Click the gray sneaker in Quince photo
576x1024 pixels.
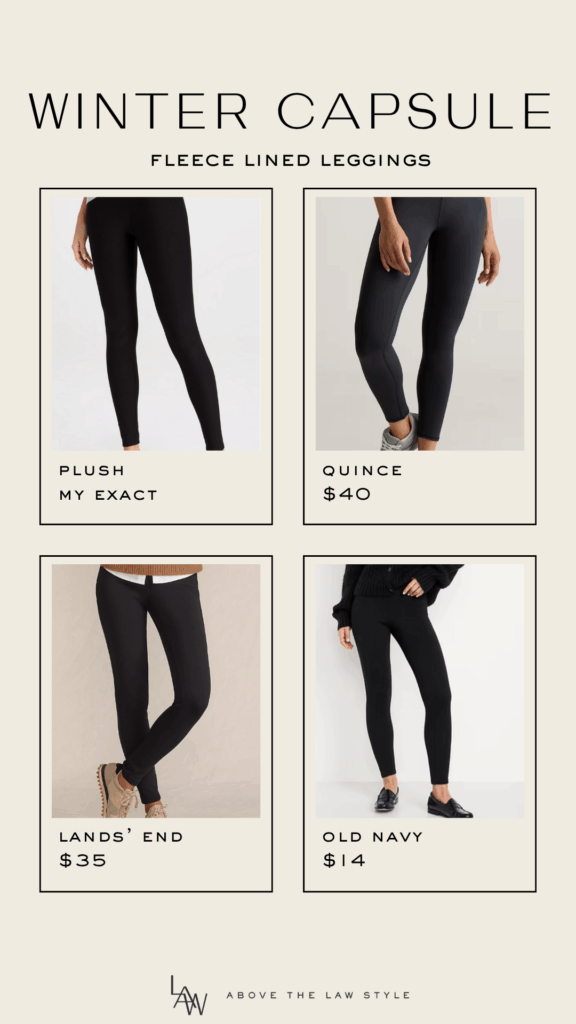pos(400,434)
